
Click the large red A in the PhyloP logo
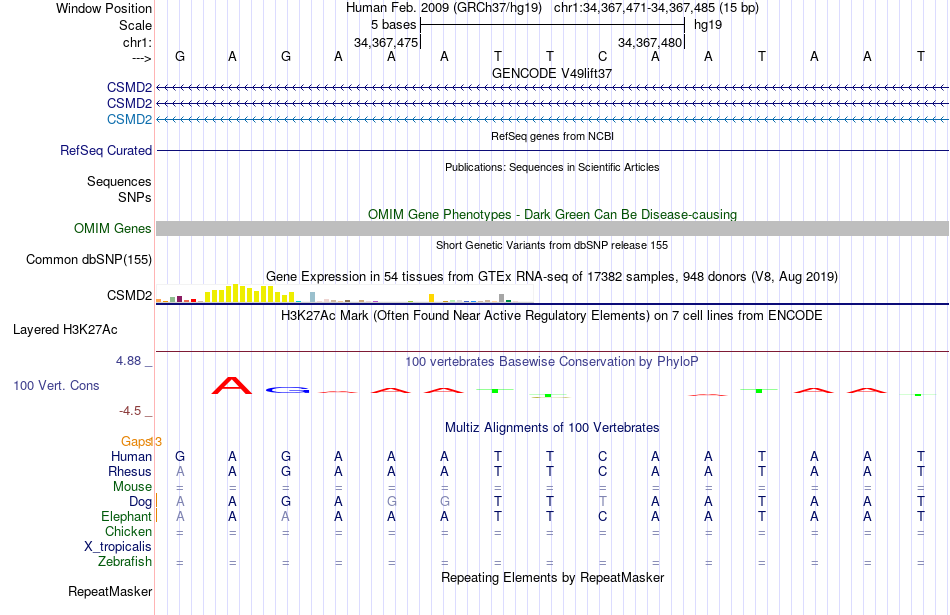[x=231, y=385]
